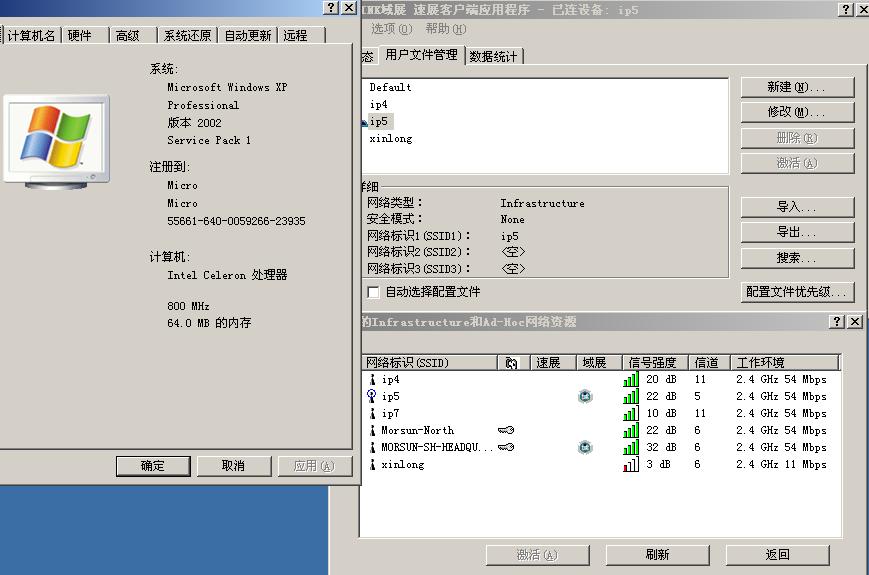This screenshot has width=869, height=575.
Task: Switch to 数据统计 tab
Action: tap(493, 57)
